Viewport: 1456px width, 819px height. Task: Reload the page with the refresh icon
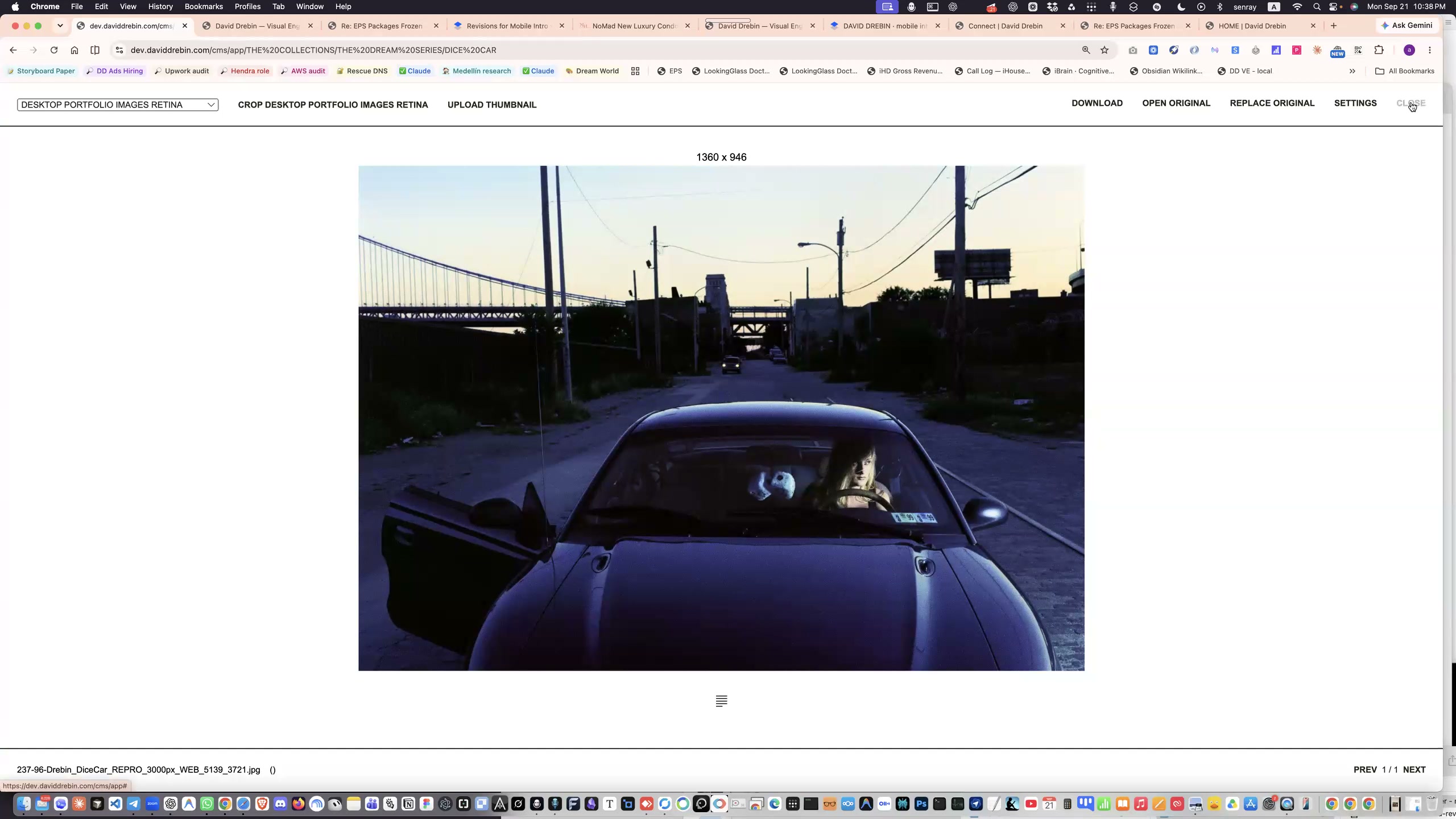pyautogui.click(x=54, y=50)
